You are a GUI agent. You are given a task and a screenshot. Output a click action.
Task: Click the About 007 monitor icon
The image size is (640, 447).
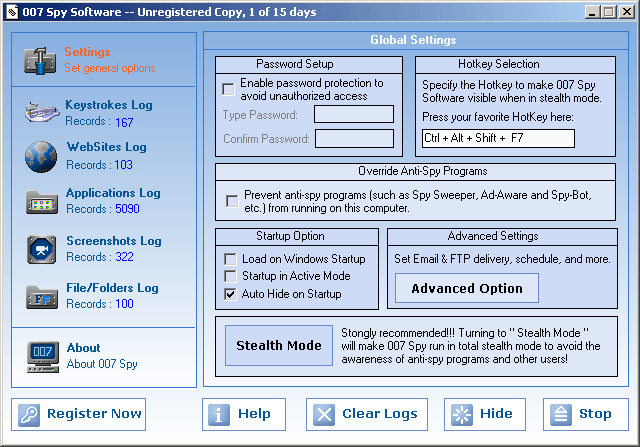click(43, 357)
